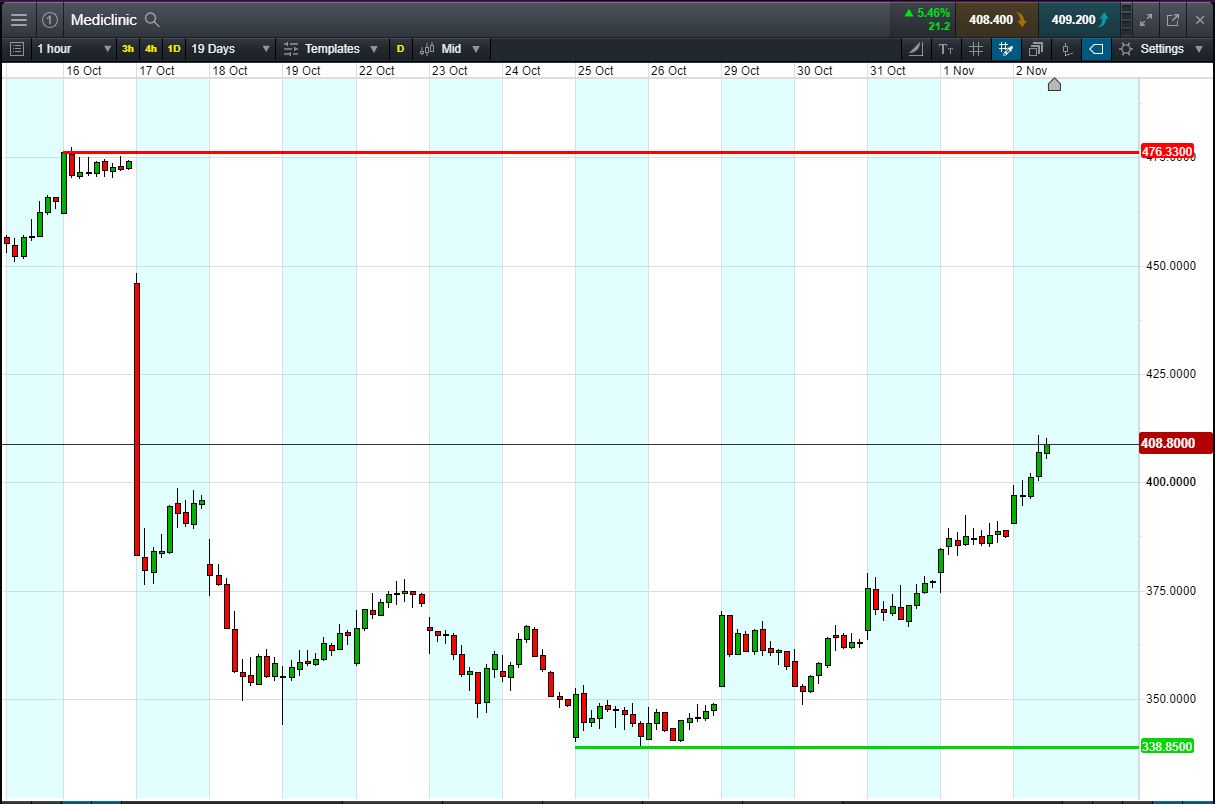Click the circled number 1 layout icon
This screenshot has height=804, width=1215.
[50, 19]
